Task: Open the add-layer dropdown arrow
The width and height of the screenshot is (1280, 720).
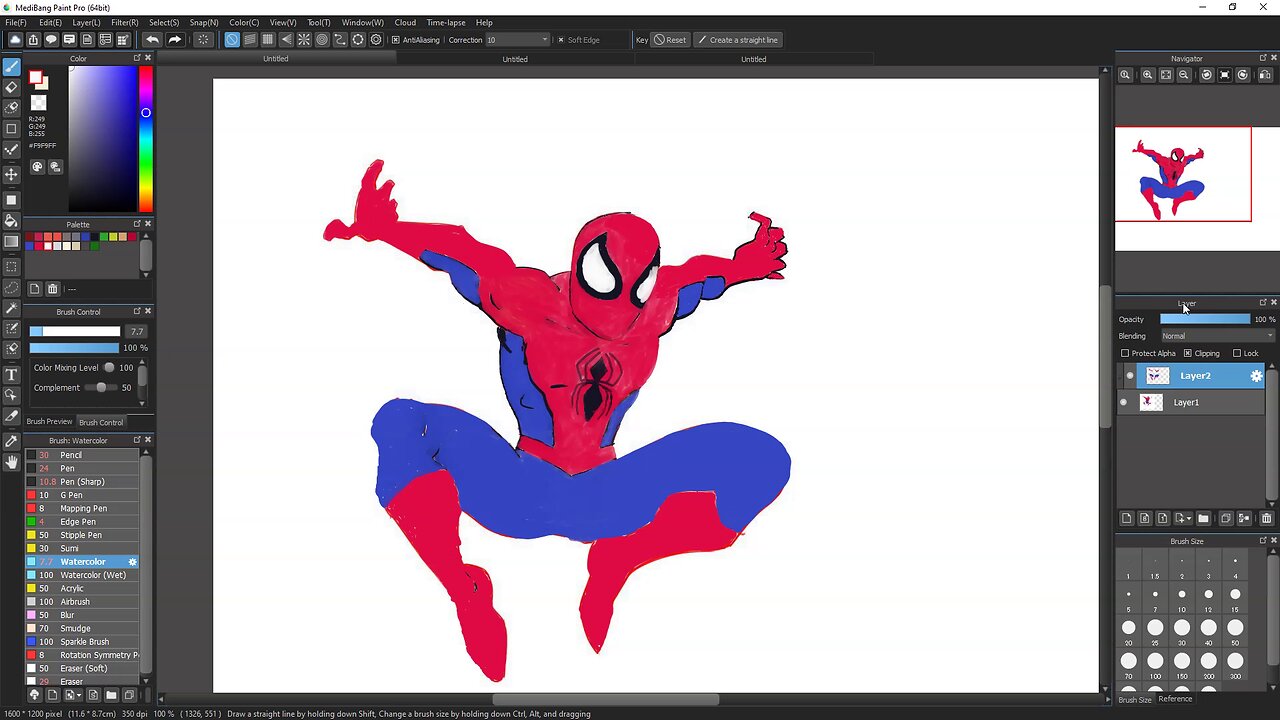Action: (x=1188, y=518)
